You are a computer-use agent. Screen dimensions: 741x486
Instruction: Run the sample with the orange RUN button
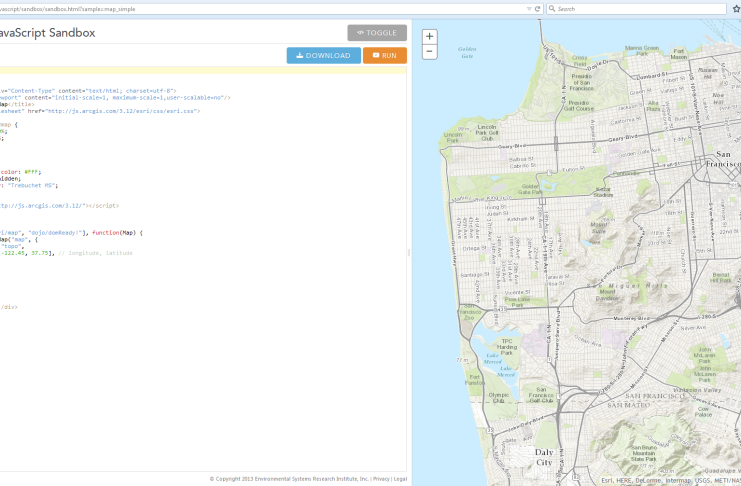tap(385, 55)
